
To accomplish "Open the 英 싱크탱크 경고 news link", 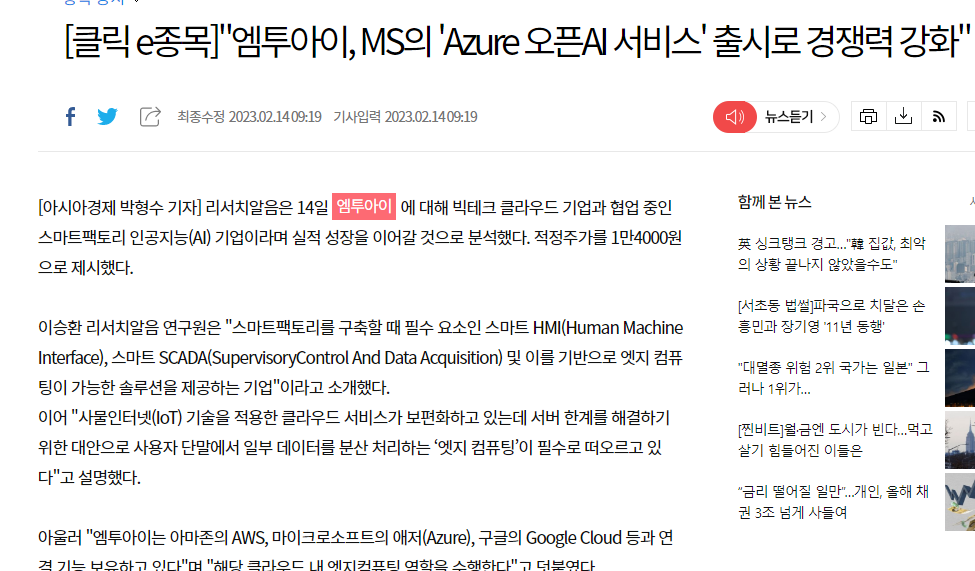I will tap(832, 254).
